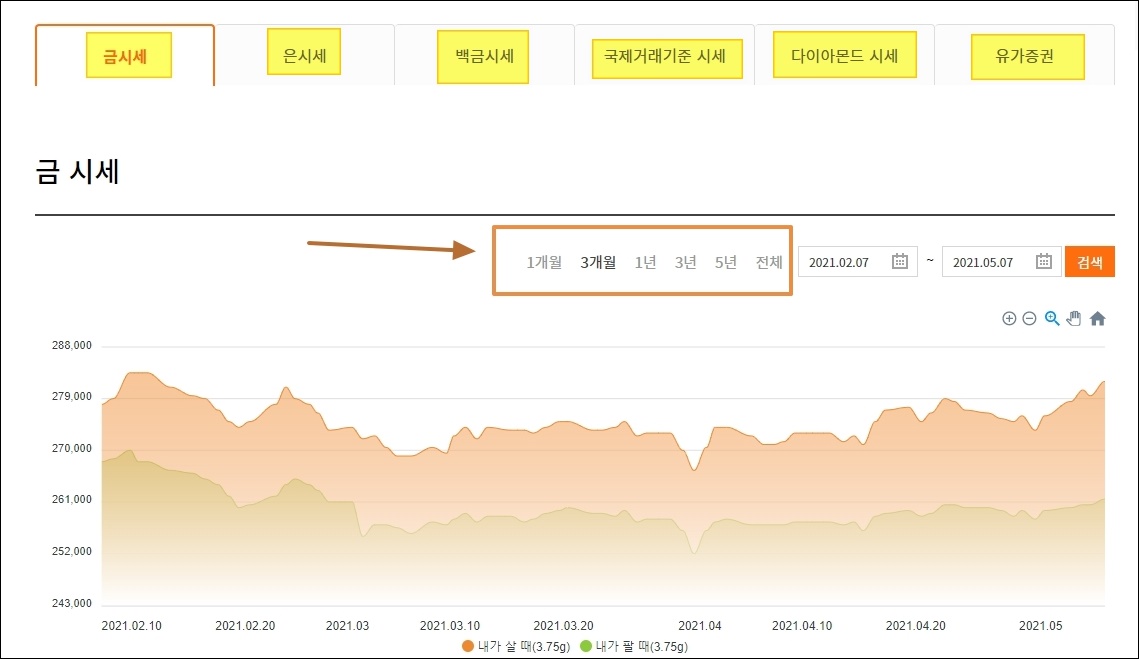Zoom out the chart with minus icon
Image resolution: width=1139 pixels, height=659 pixels.
click(1029, 318)
